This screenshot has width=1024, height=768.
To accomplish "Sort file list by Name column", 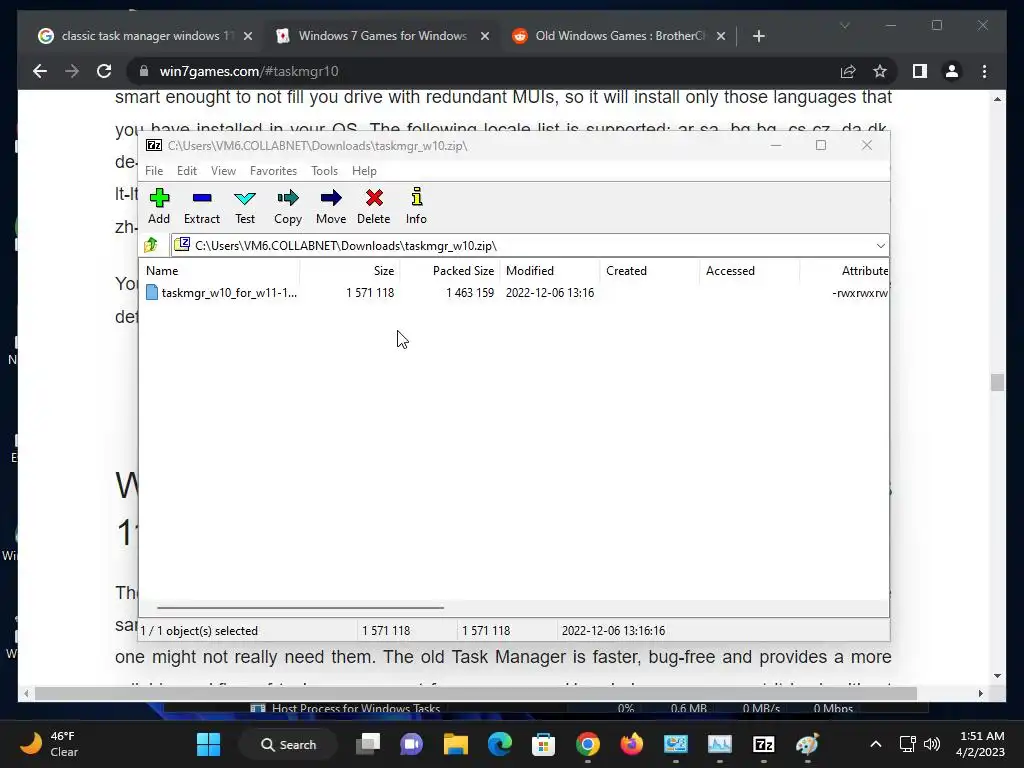I will tap(220, 270).
